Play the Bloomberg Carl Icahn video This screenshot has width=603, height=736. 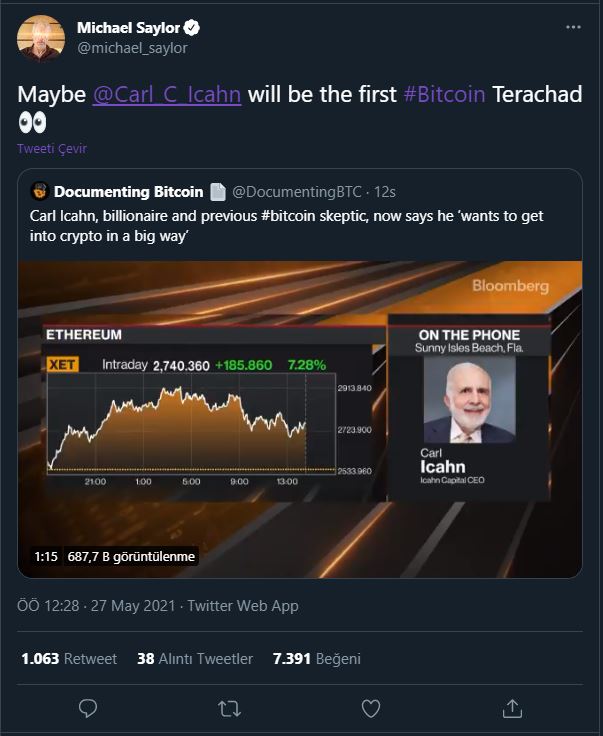pyautogui.click(x=300, y=419)
